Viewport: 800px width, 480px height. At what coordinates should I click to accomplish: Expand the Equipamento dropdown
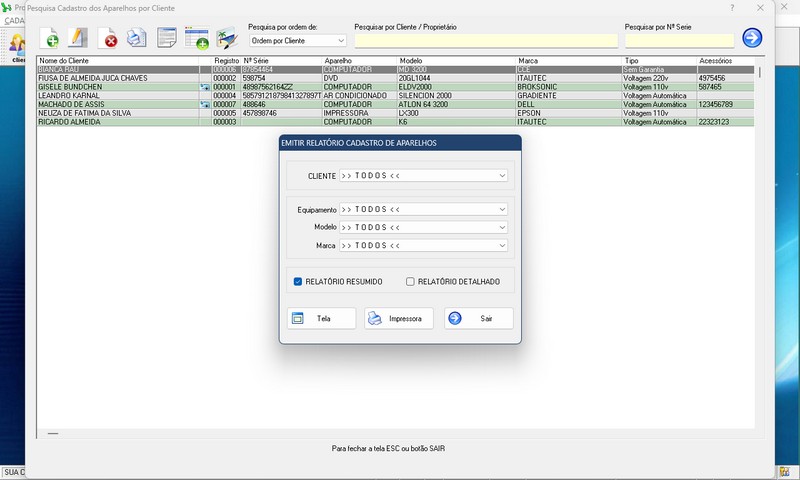pos(423,209)
